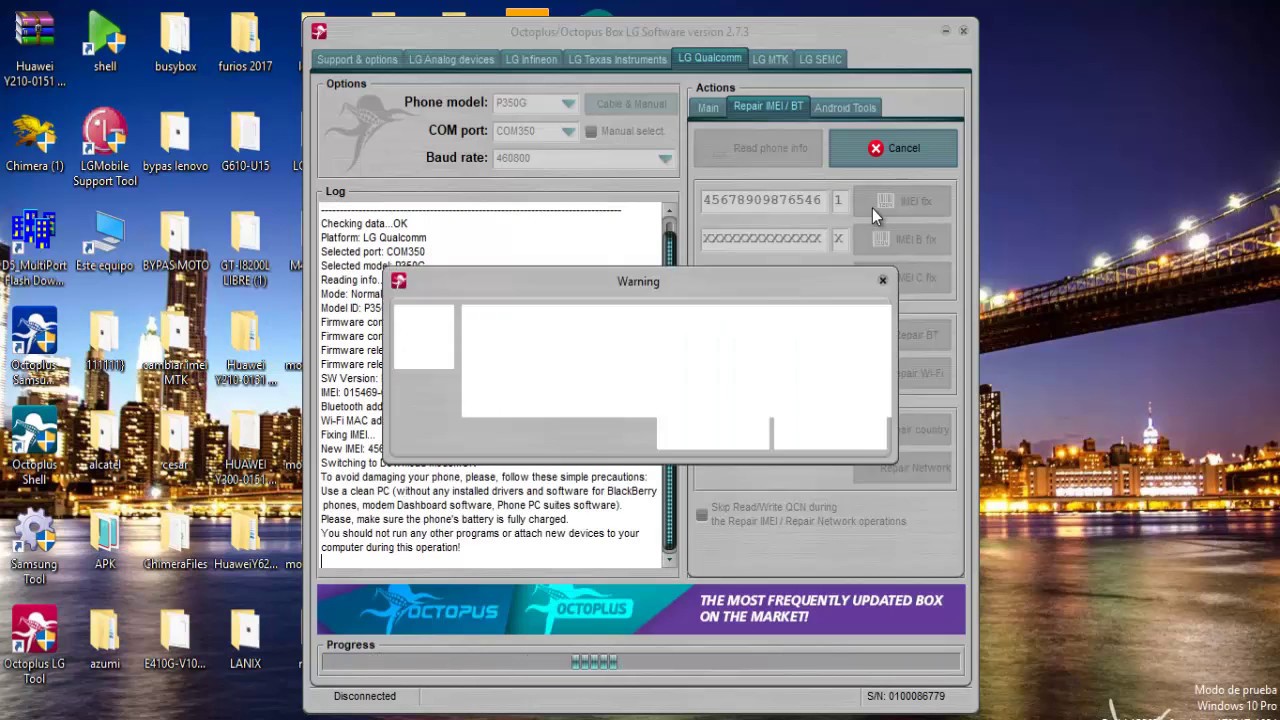Open the HuaweiY62 folder on desktop
Viewport: 1280px width, 720px height.
[245, 541]
